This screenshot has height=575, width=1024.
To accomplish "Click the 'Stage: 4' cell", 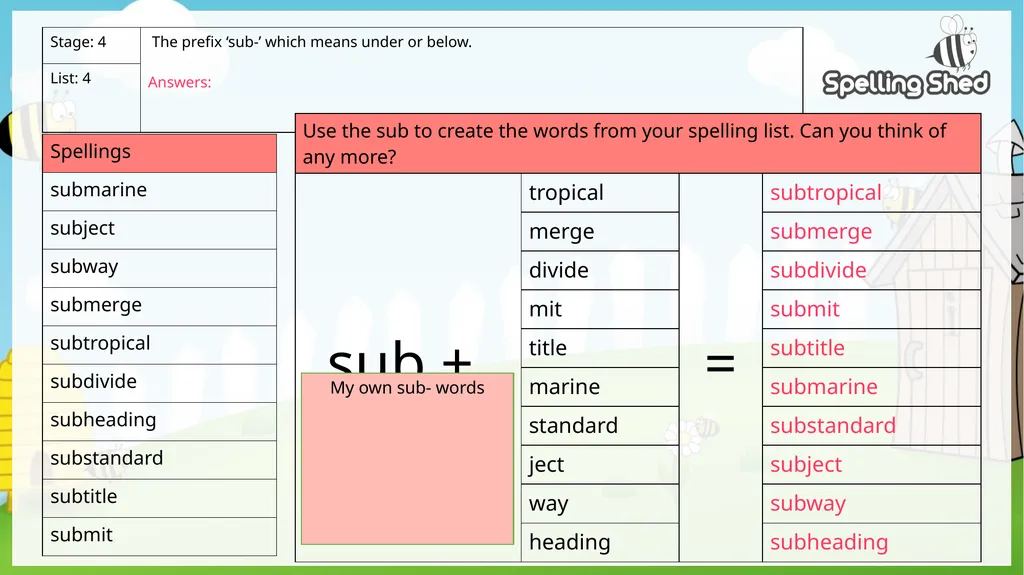I will click(91, 45).
